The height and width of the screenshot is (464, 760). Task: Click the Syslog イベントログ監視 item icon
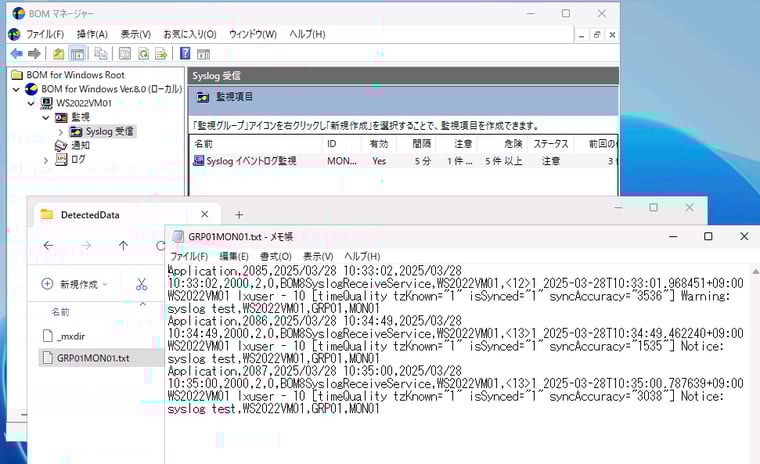point(198,160)
